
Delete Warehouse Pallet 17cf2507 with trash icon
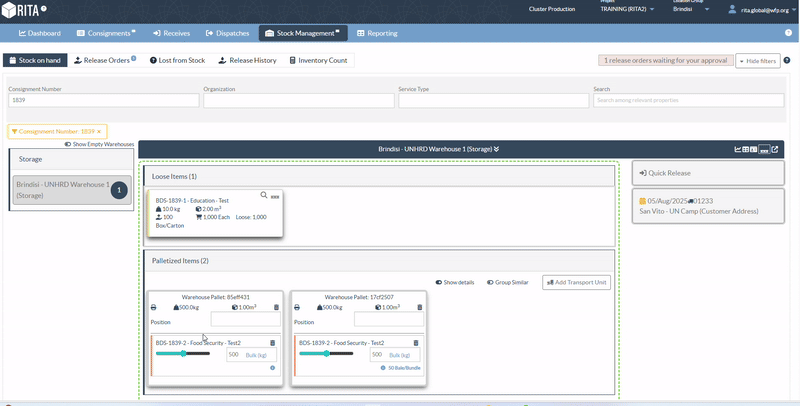coord(420,308)
